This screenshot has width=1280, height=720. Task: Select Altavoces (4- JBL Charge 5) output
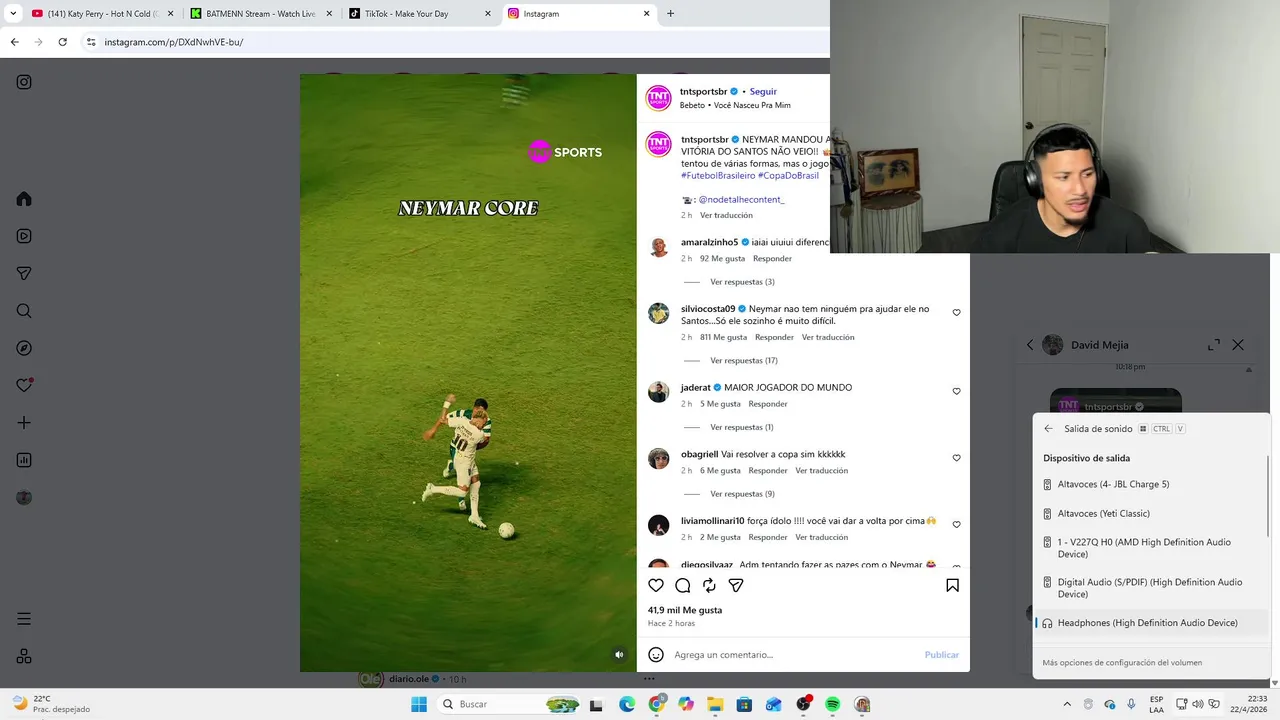click(x=1151, y=484)
